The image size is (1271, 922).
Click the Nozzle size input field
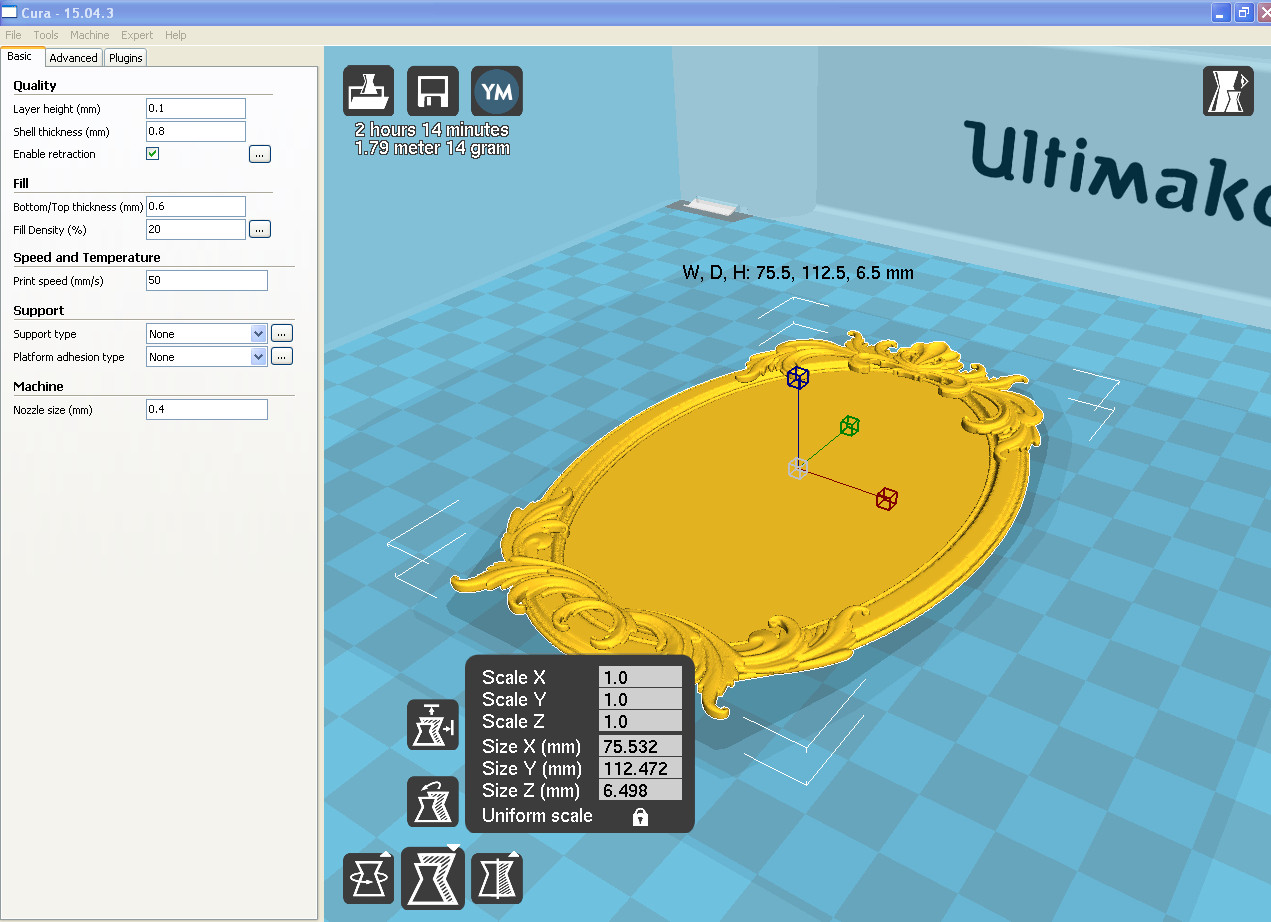(207, 409)
